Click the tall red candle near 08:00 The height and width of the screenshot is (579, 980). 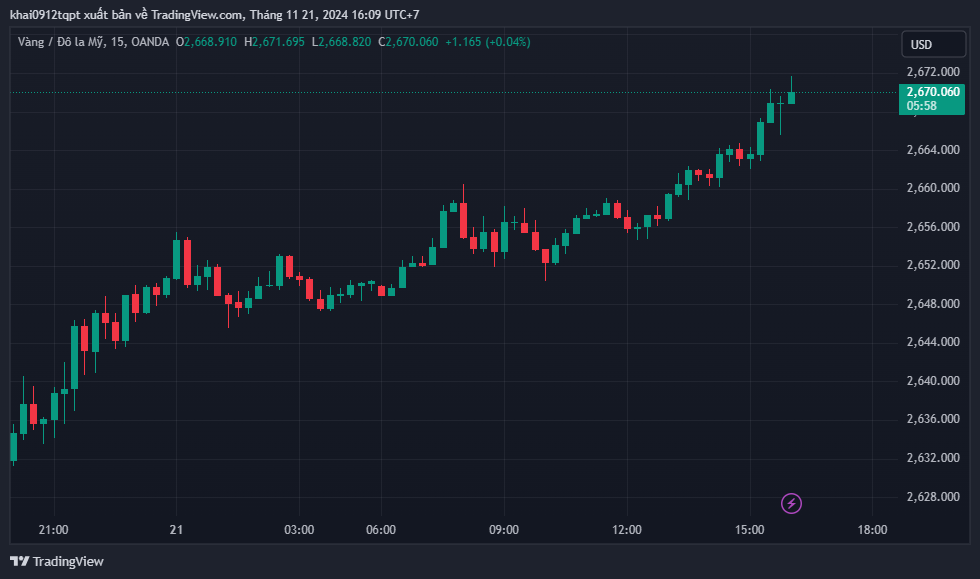[463, 219]
